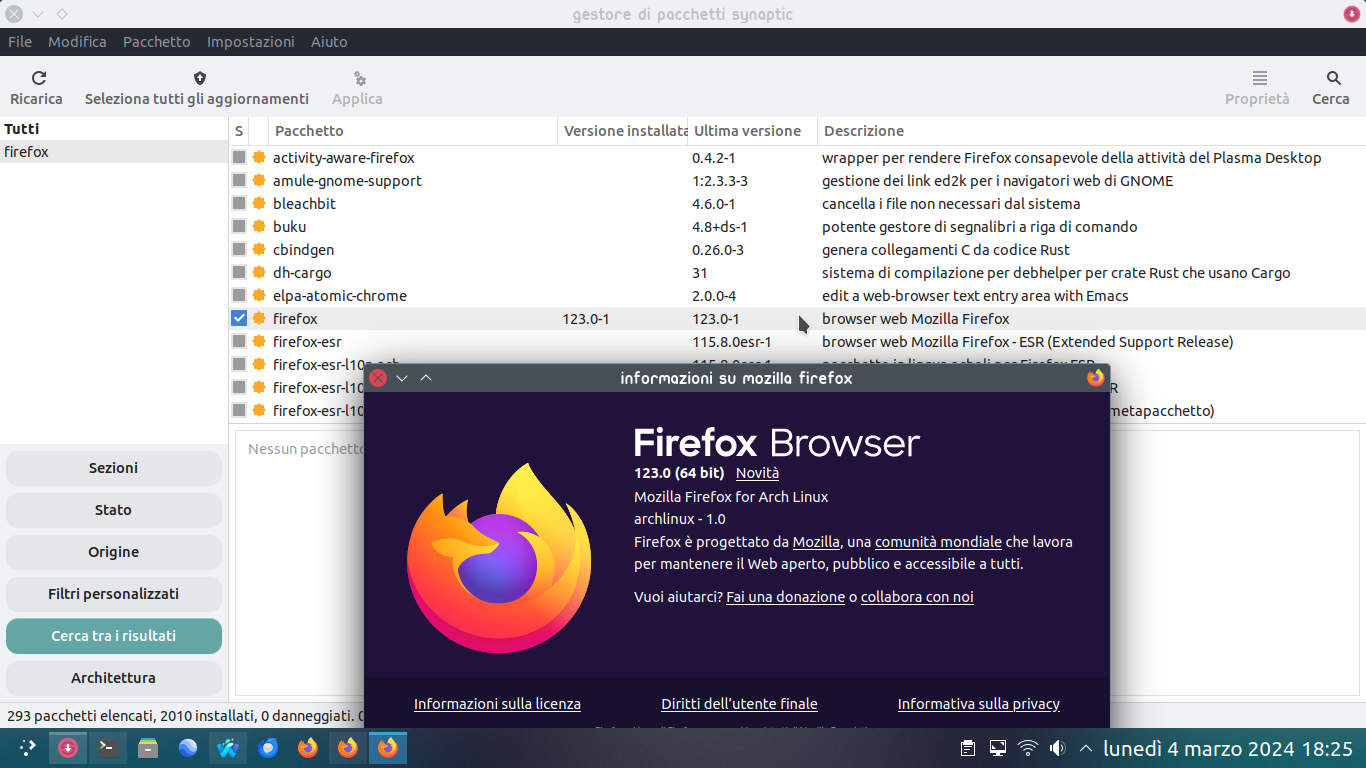The height and width of the screenshot is (768, 1366).
Task: Follow the comunità mondiale link
Action: (x=938, y=542)
